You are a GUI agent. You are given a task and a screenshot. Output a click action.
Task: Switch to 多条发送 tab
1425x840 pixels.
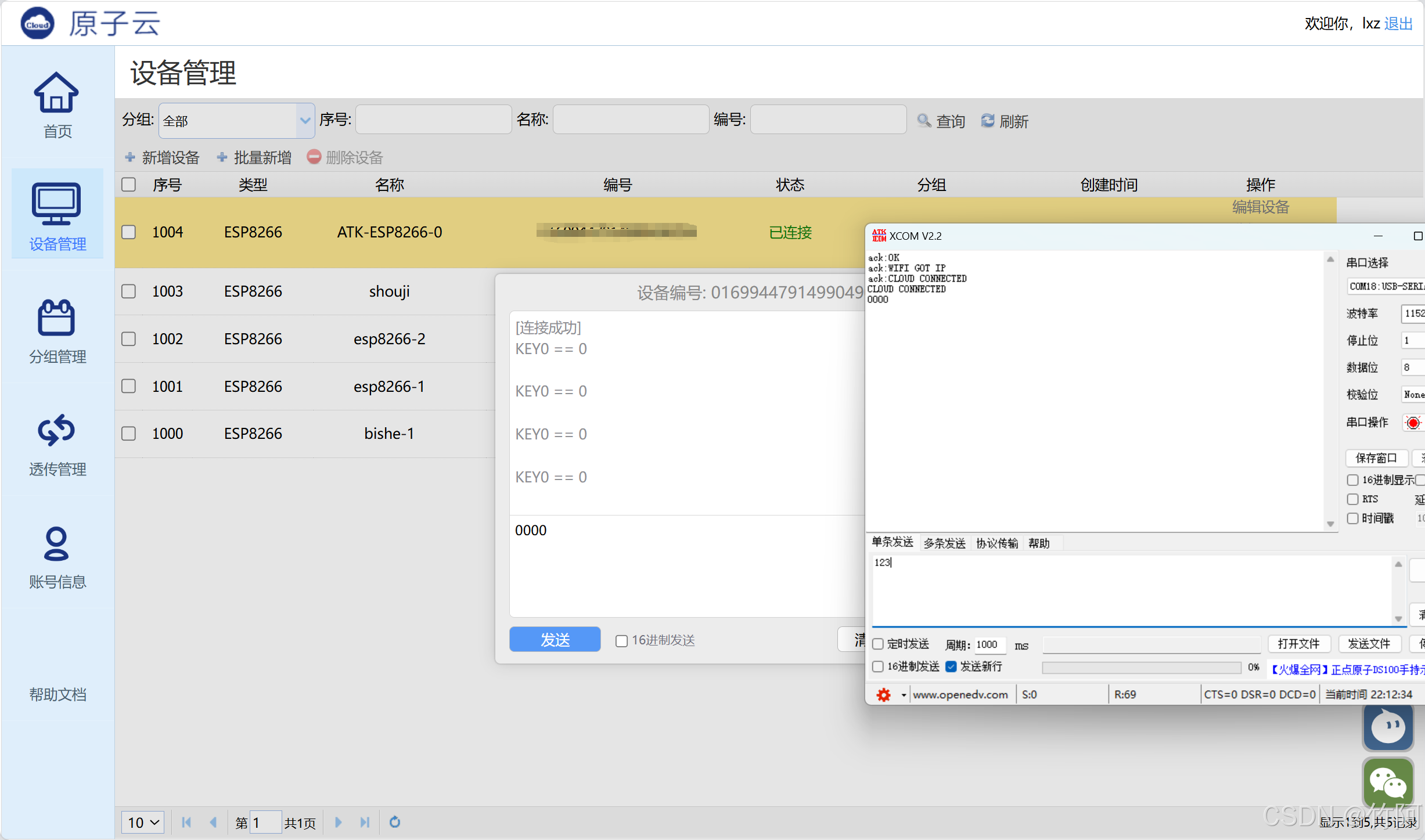pyautogui.click(x=944, y=543)
